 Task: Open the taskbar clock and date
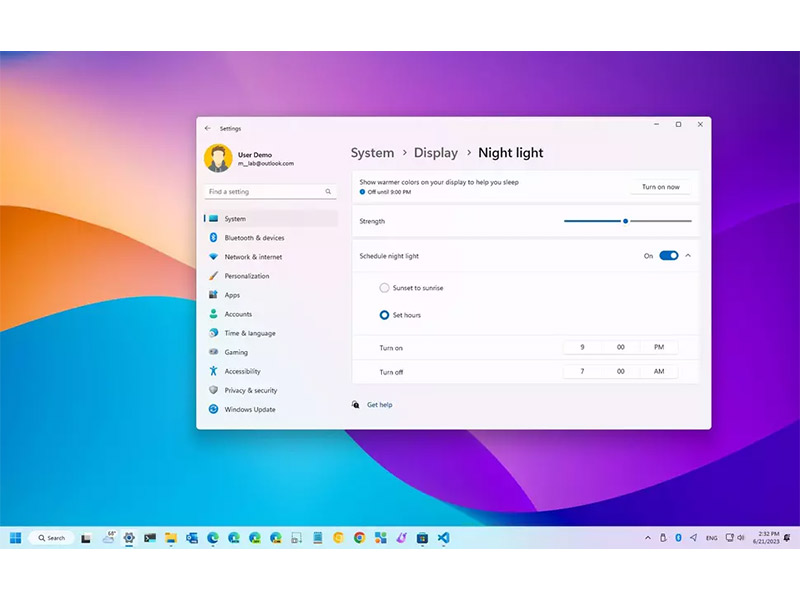pyautogui.click(x=766, y=538)
